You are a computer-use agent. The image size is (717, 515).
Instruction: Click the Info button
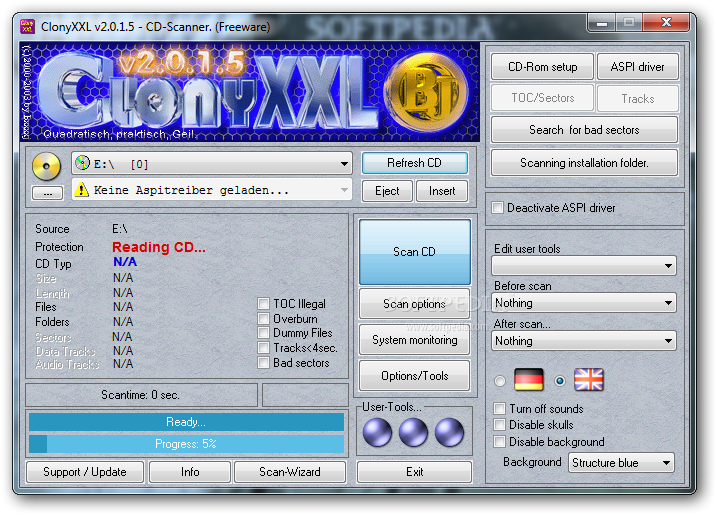pyautogui.click(x=190, y=472)
